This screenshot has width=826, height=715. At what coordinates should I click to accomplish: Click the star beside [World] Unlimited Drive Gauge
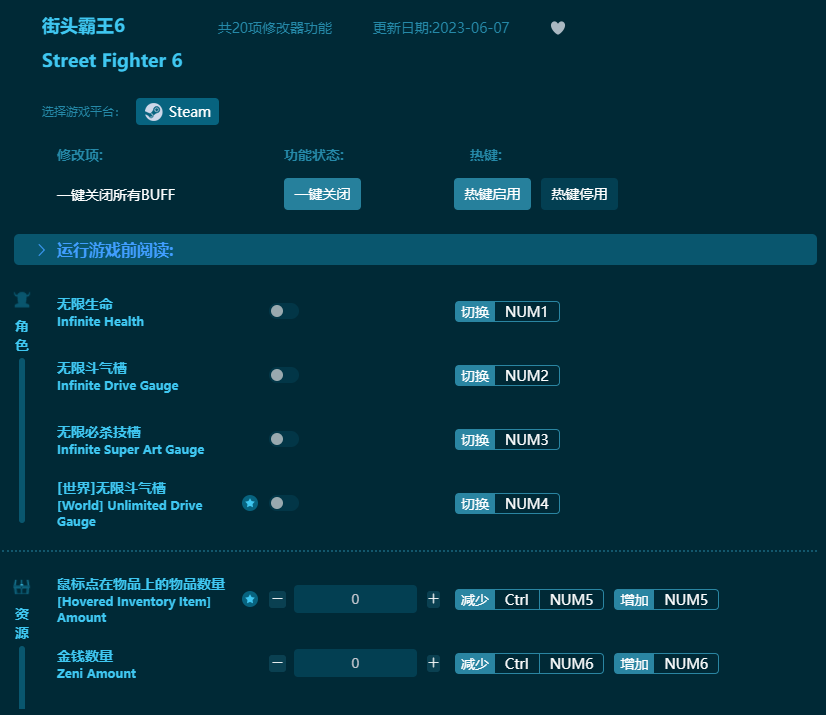click(249, 503)
